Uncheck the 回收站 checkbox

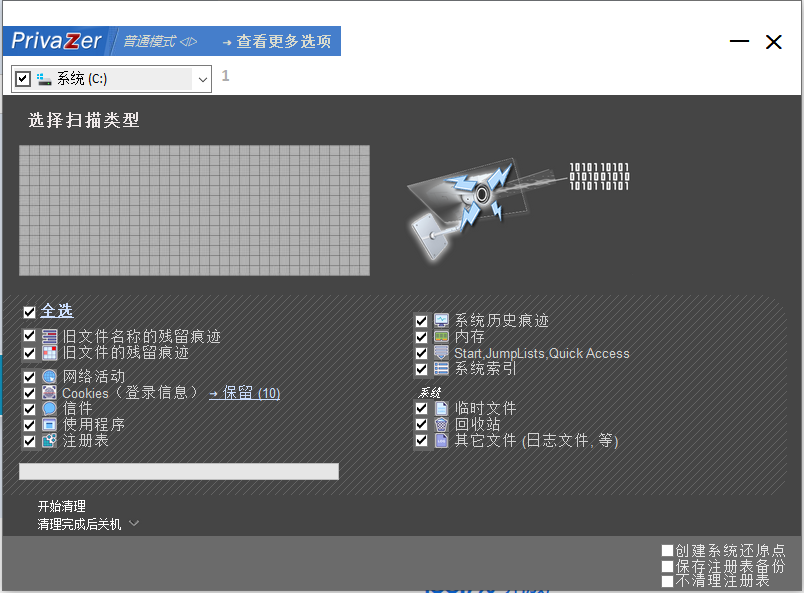click(421, 424)
